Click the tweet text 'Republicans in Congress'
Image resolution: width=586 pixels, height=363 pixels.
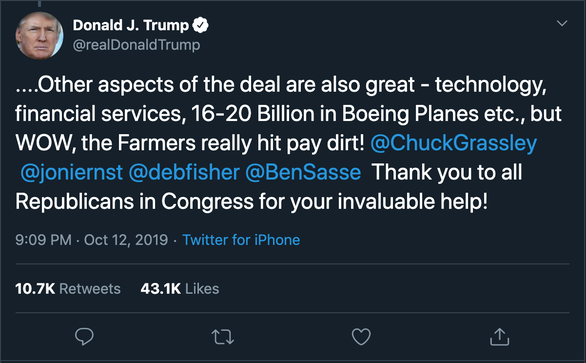(135, 202)
